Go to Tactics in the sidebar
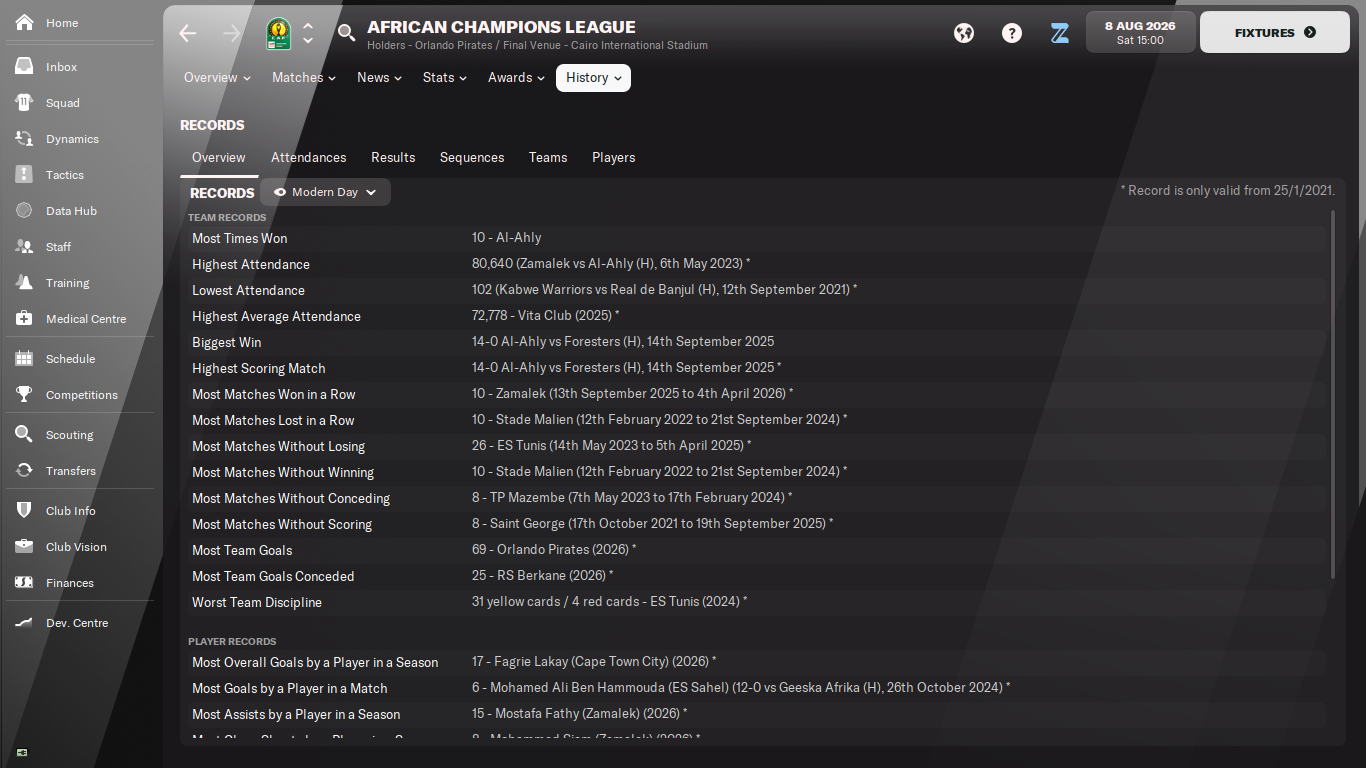Image resolution: width=1366 pixels, height=768 pixels. 64,175
